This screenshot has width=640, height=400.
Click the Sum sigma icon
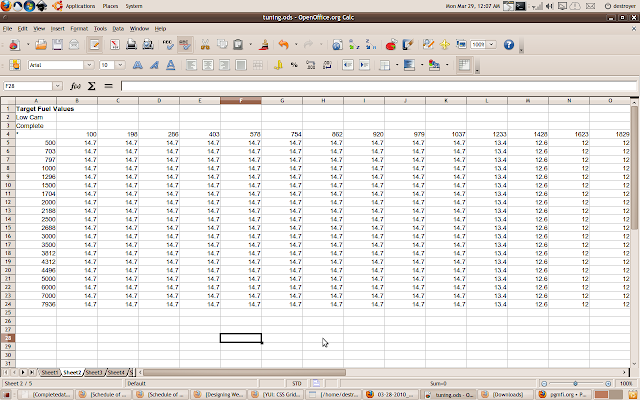(x=91, y=86)
